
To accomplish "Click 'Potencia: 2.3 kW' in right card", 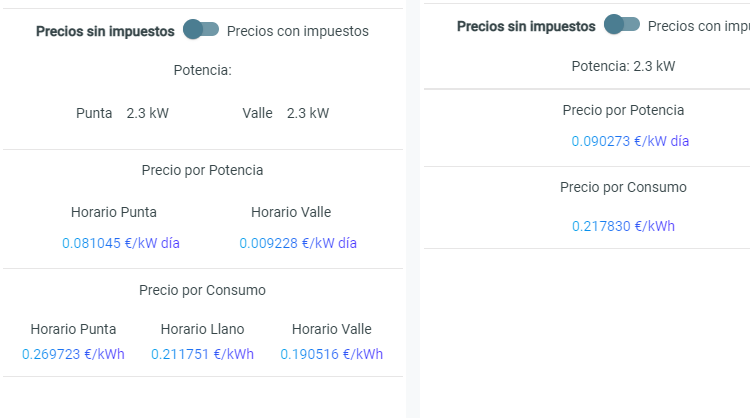I will pyautogui.click(x=623, y=66).
